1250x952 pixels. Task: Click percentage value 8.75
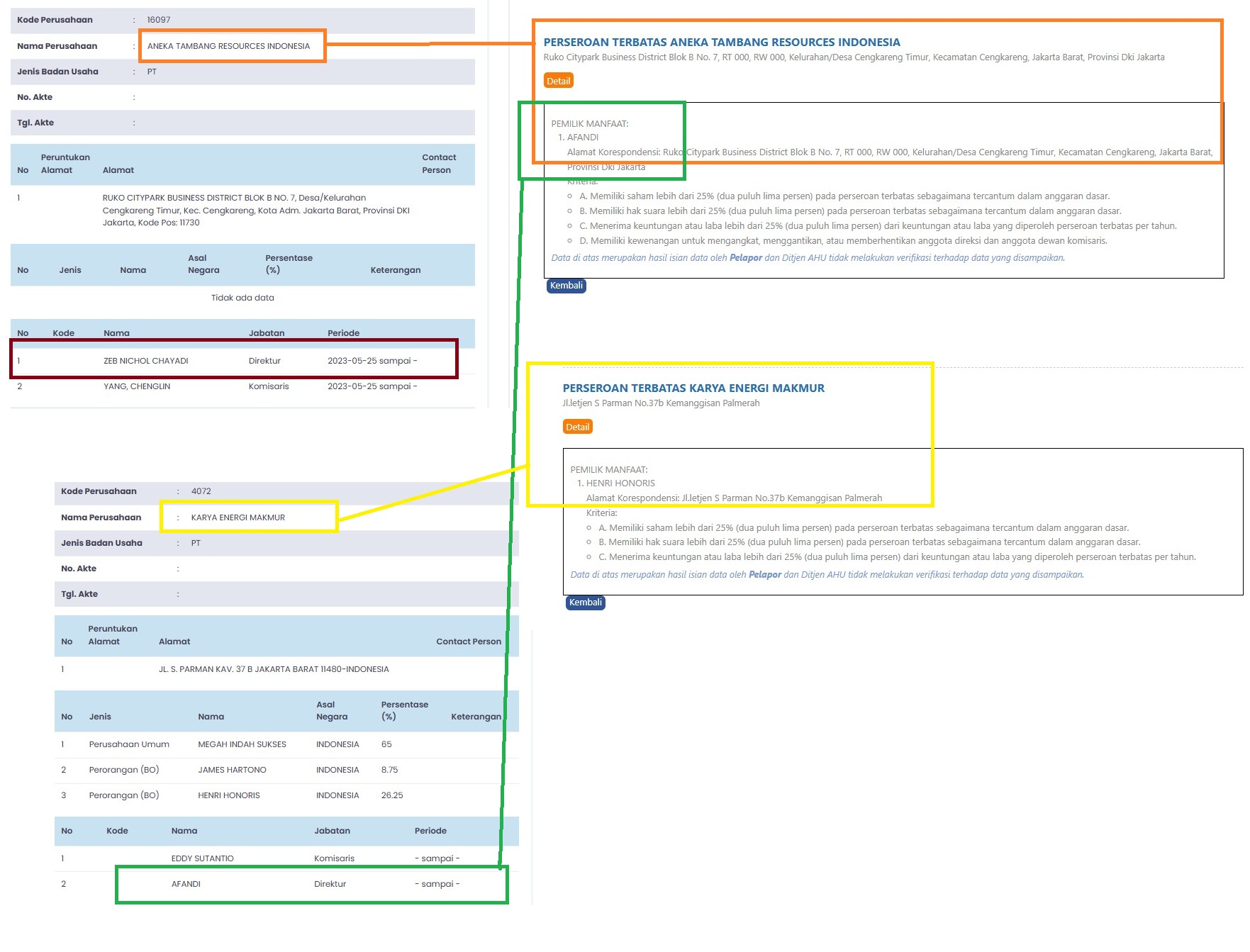(x=389, y=770)
